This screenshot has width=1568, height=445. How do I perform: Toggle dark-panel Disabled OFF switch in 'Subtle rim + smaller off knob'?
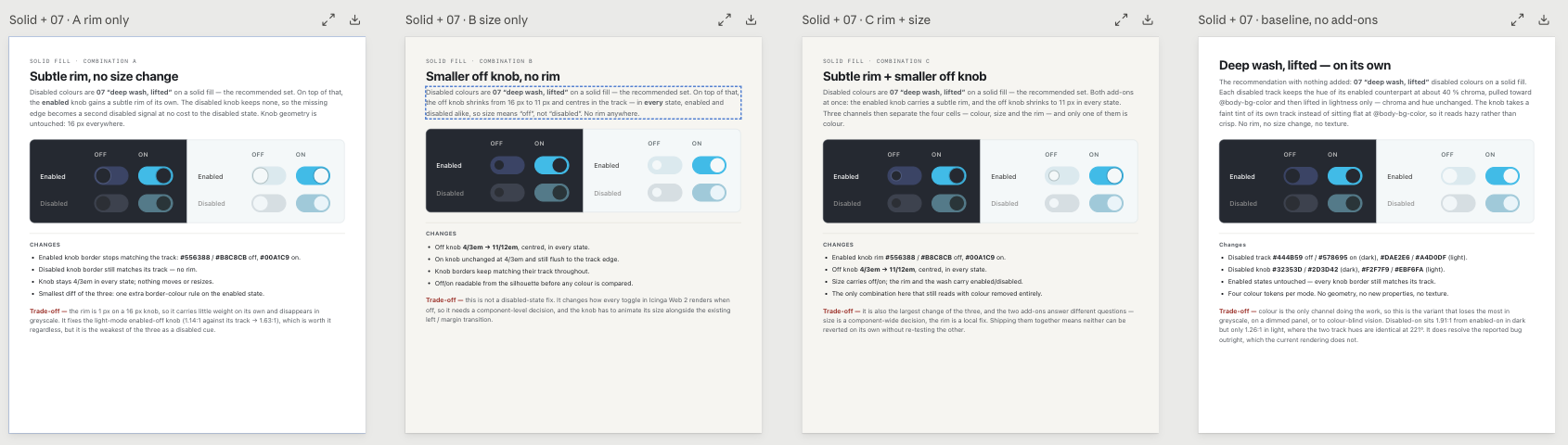coord(905,203)
